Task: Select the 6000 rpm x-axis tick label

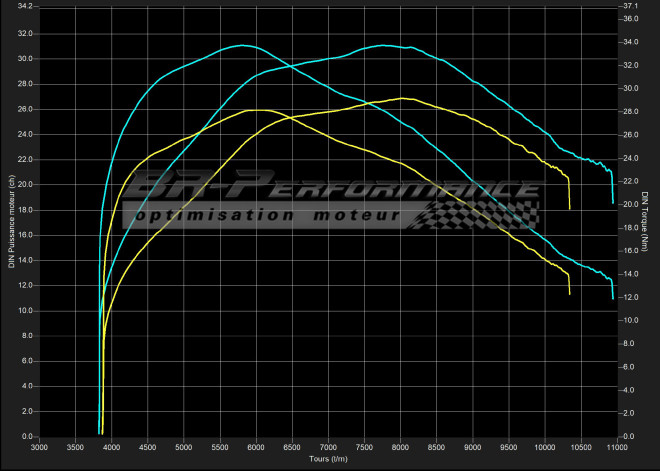Action: point(256,448)
